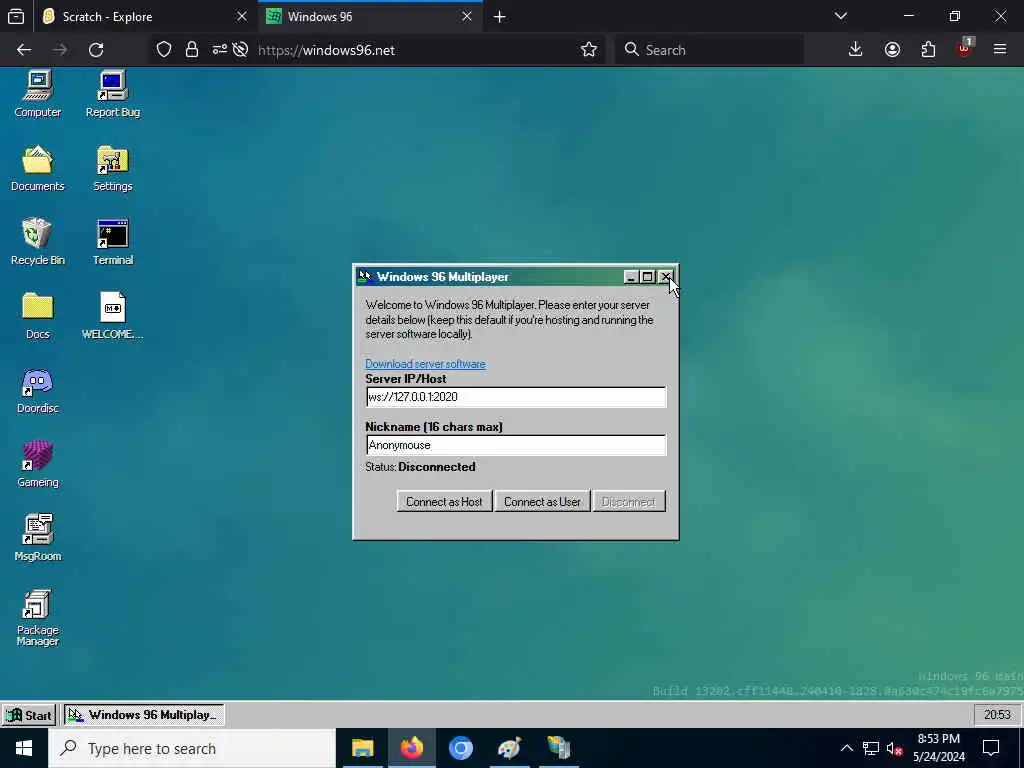Bookmark this page with the star
The image size is (1024, 768).
click(588, 50)
